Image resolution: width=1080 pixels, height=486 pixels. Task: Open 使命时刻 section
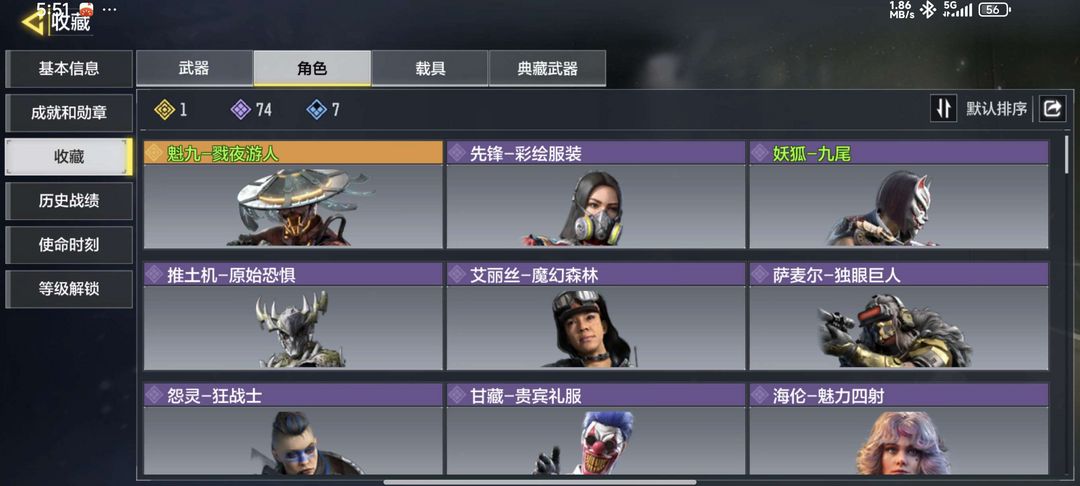click(x=69, y=245)
